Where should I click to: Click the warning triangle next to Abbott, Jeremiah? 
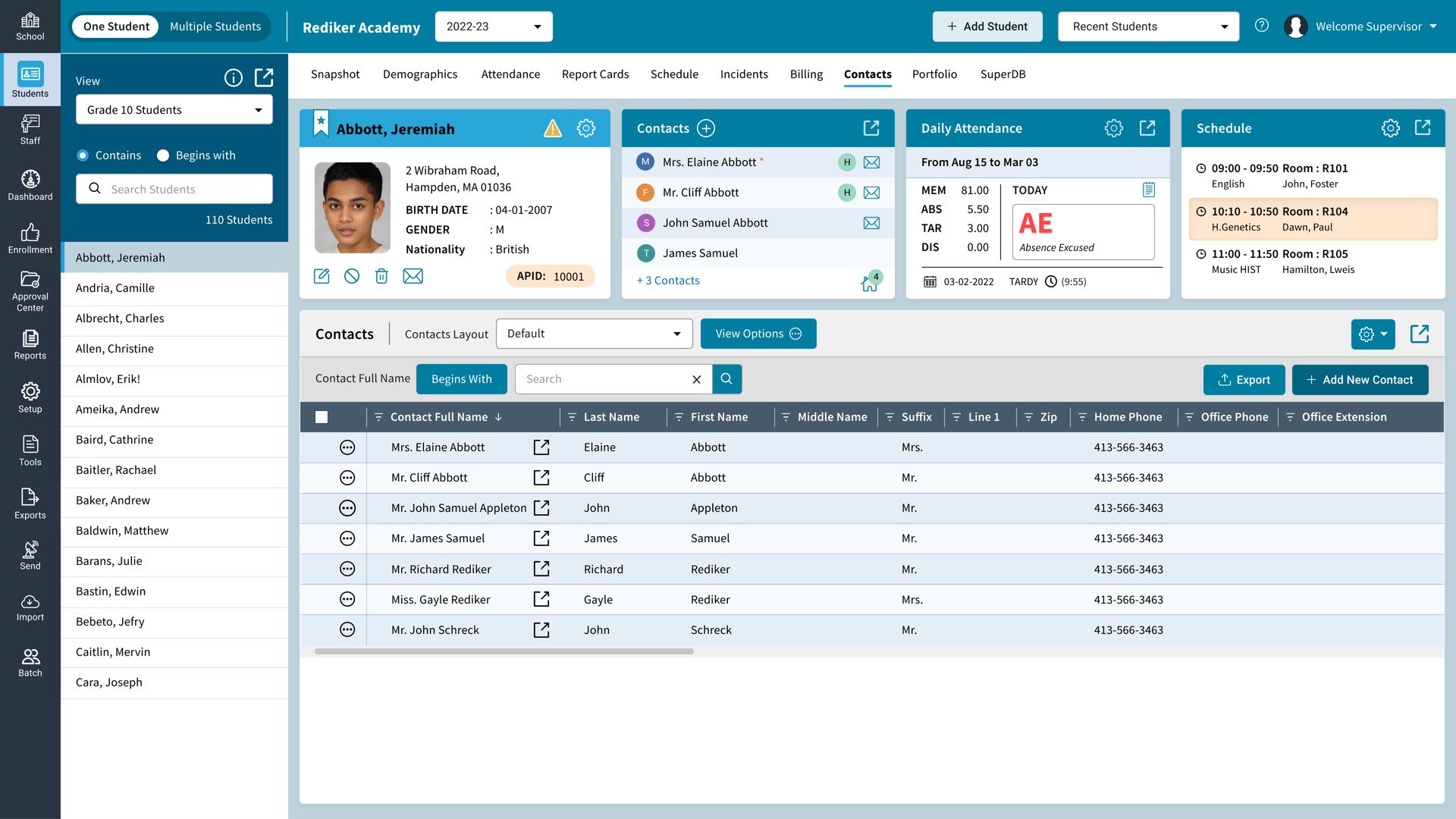(552, 128)
